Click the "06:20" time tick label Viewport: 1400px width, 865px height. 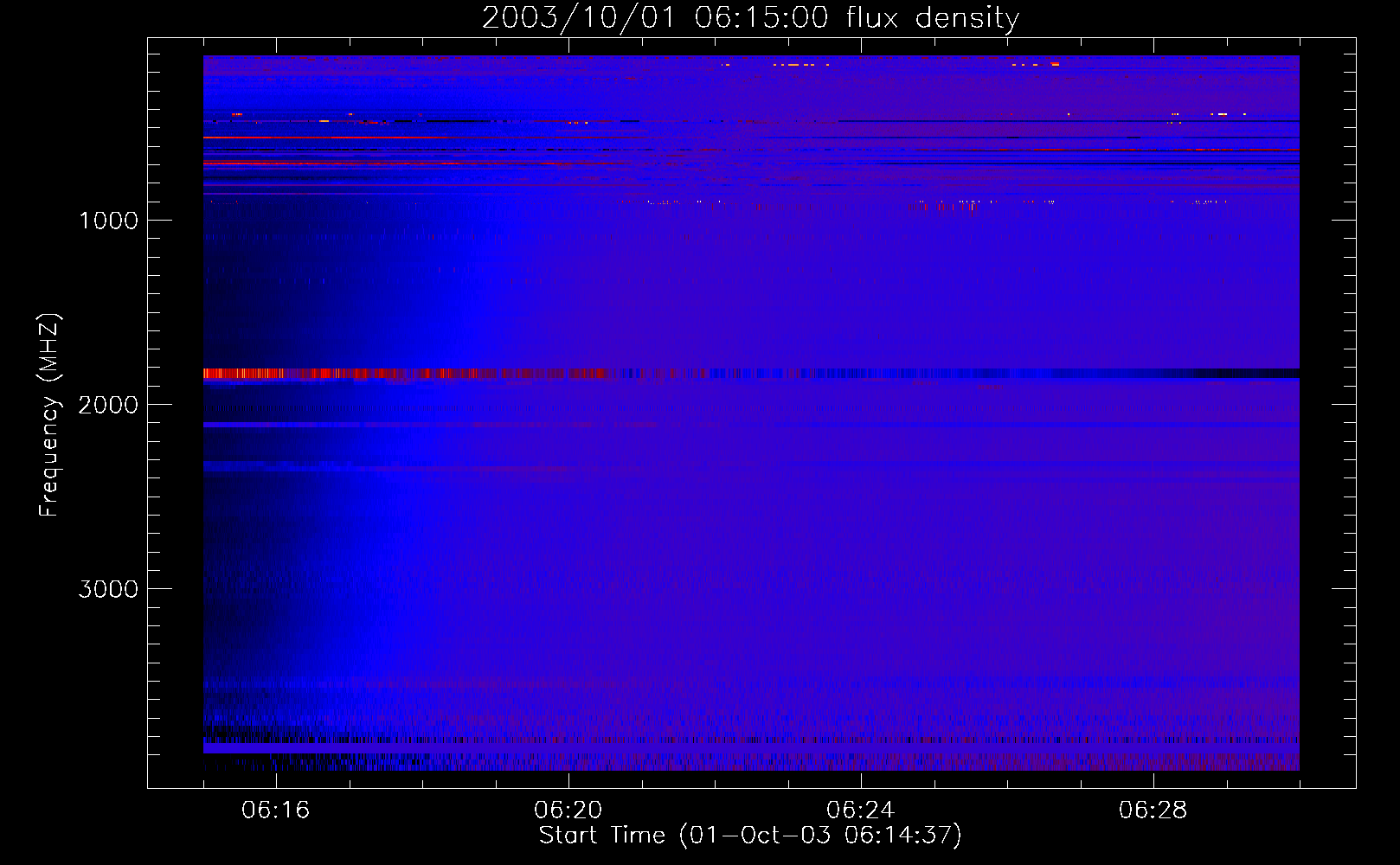(x=568, y=811)
